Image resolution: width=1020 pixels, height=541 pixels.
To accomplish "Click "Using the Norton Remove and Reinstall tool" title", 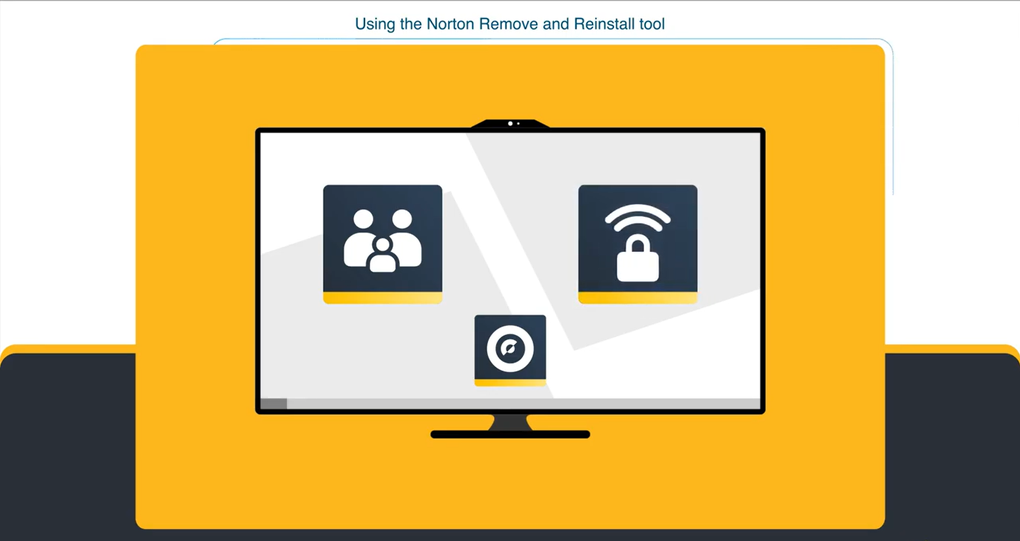I will pyautogui.click(x=510, y=24).
